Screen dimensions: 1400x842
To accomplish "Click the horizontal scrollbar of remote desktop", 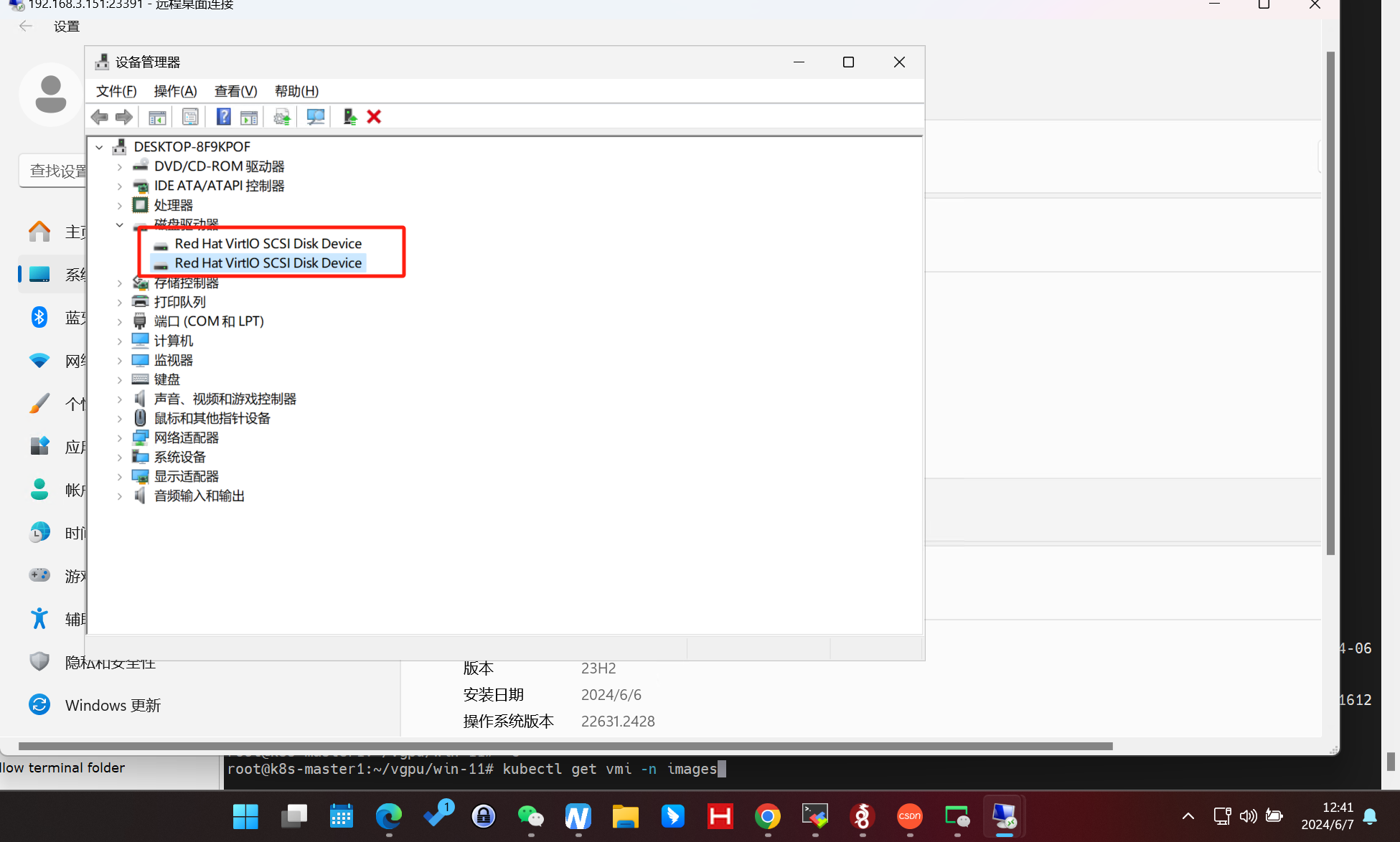I will [x=565, y=746].
